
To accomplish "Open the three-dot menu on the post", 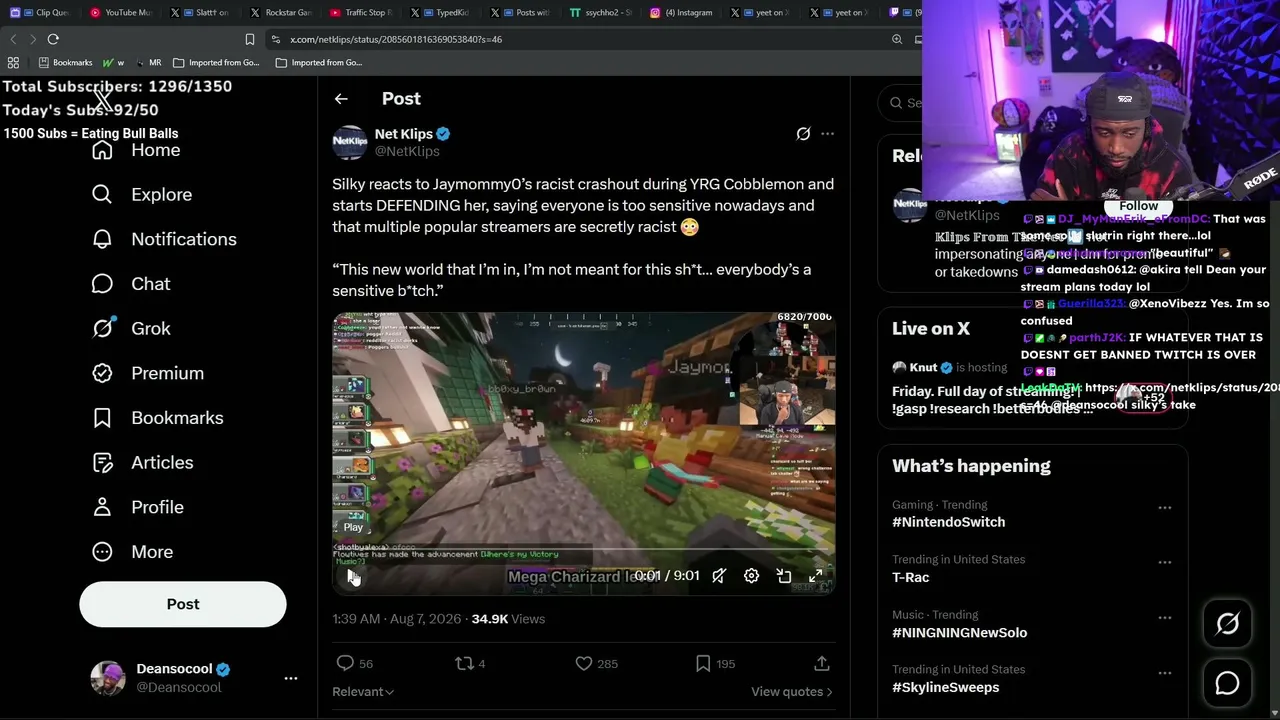I will (x=827, y=134).
